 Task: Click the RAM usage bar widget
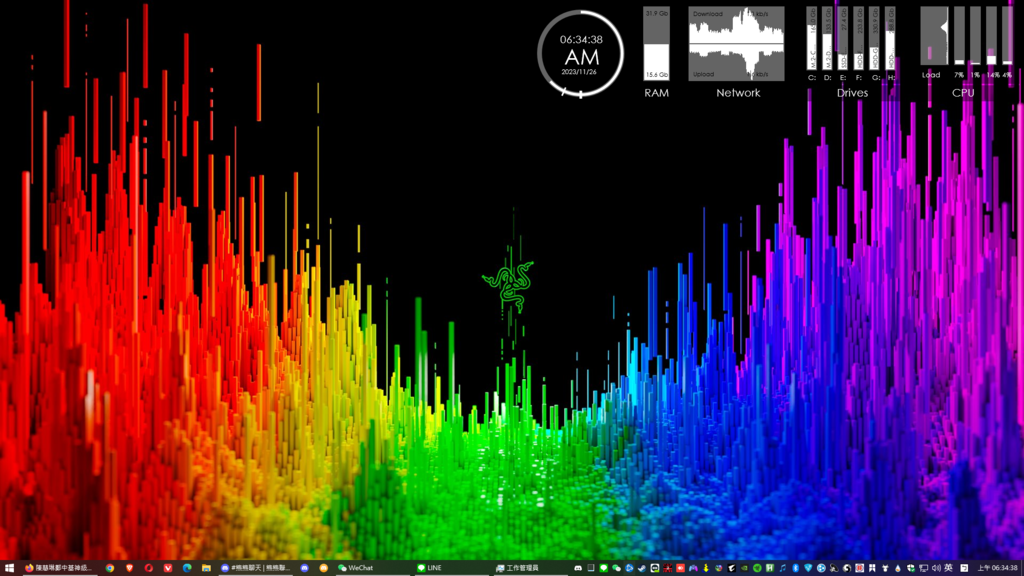(656, 44)
